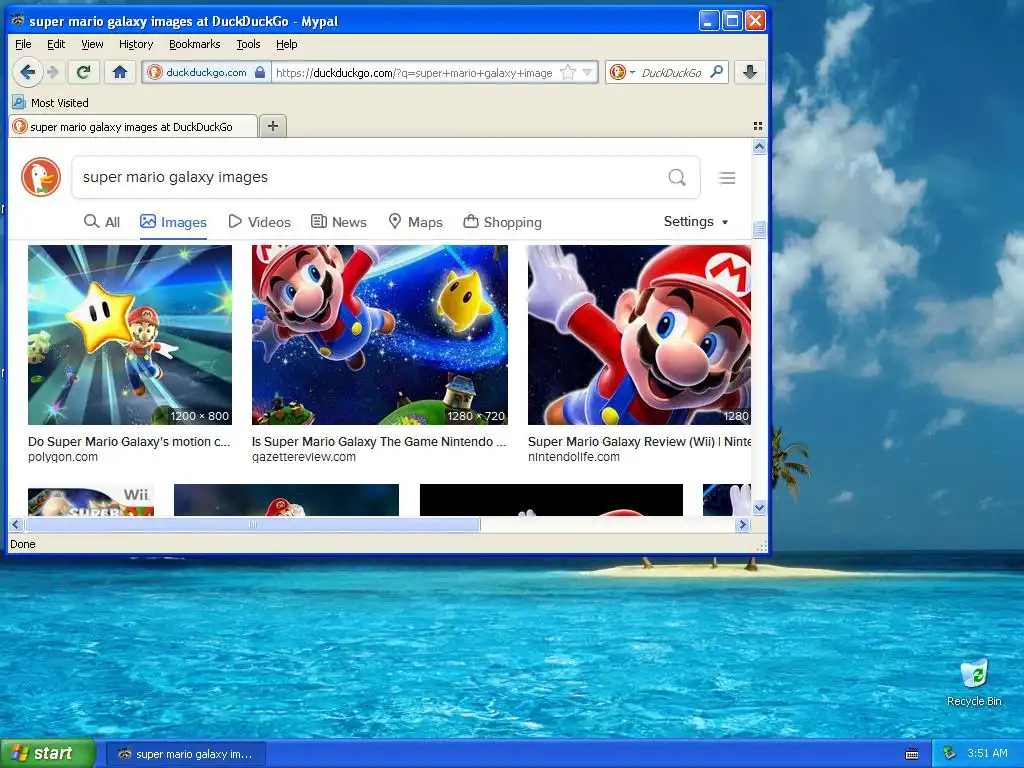The image size is (1024, 768).
Task: Reload the page with the refresh icon
Action: click(84, 72)
